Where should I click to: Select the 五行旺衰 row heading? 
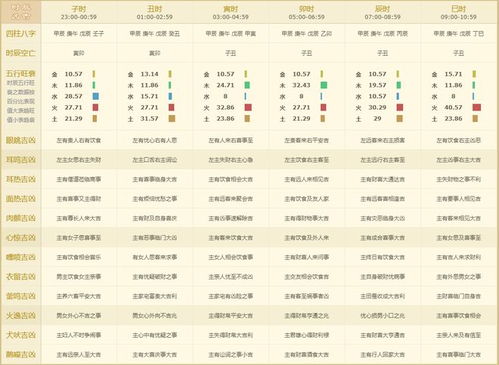pos(21,73)
